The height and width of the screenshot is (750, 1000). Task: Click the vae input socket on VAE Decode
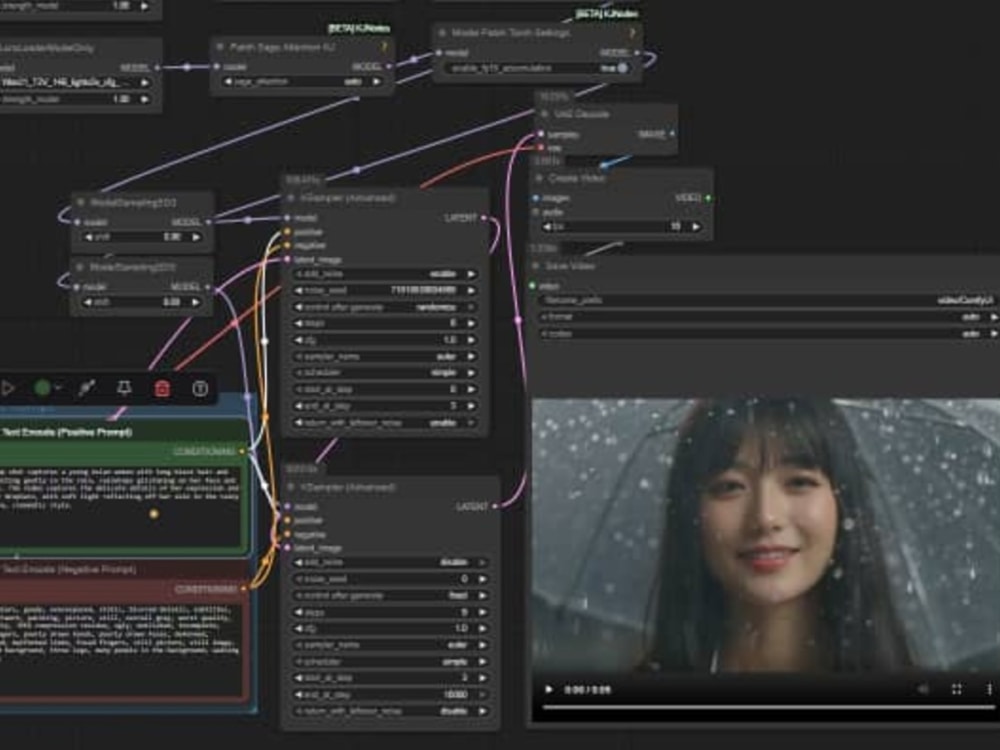point(541,148)
